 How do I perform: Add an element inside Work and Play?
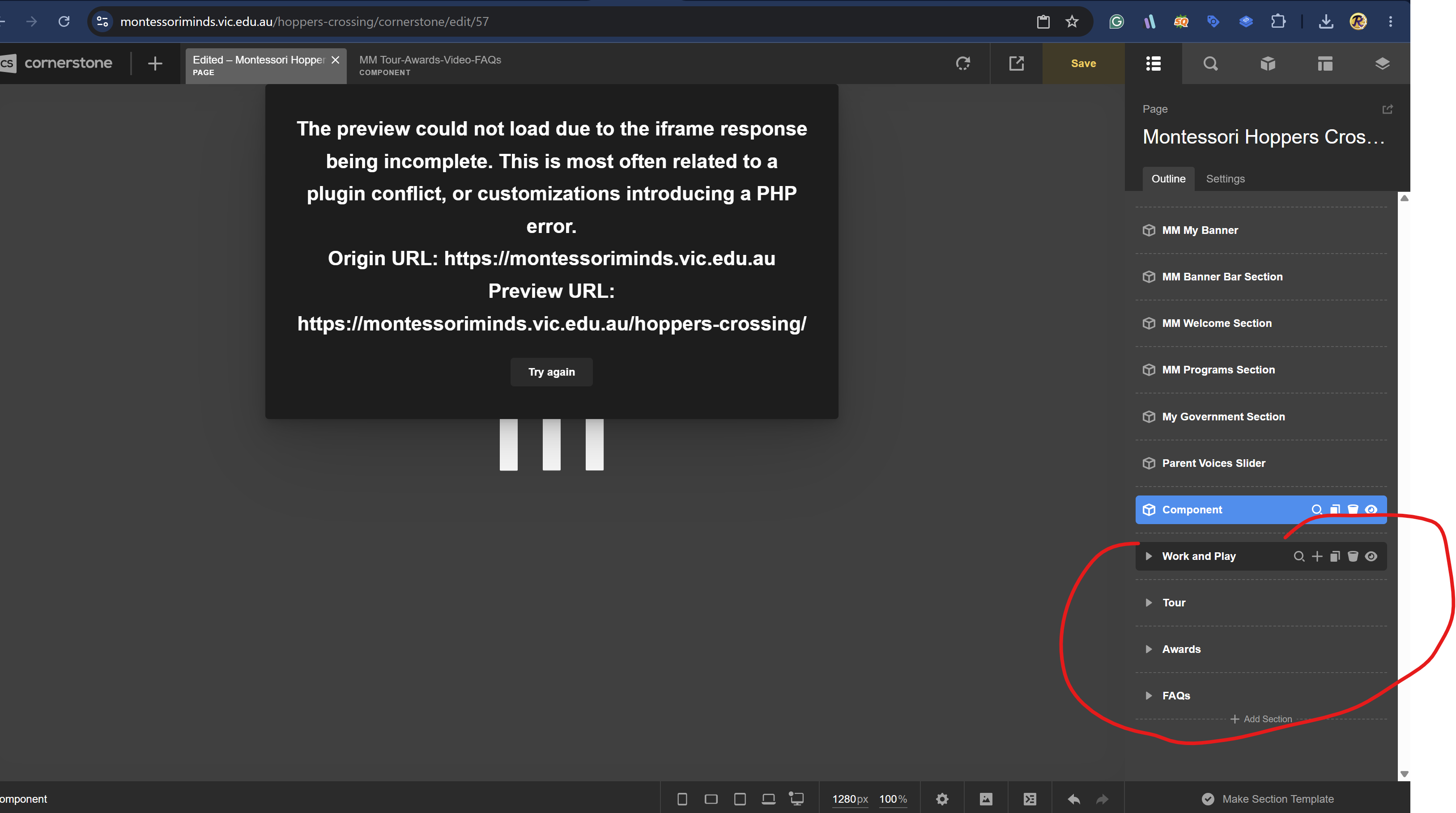(1317, 556)
